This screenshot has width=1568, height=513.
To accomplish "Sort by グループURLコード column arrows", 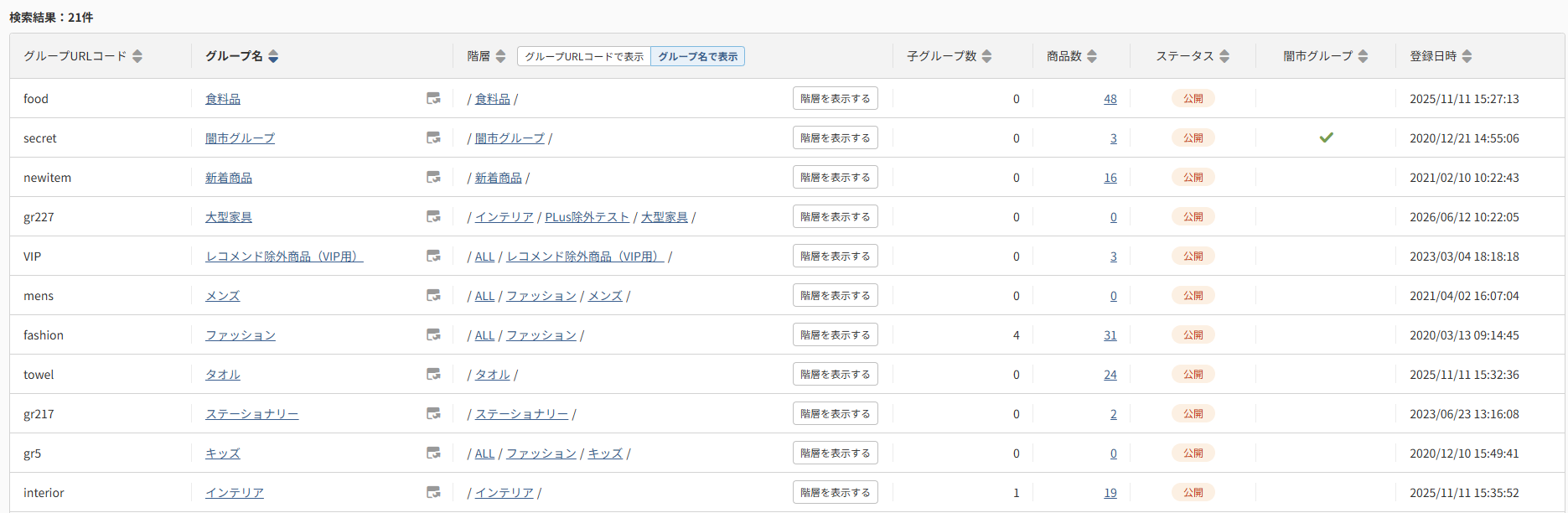I will (x=137, y=56).
